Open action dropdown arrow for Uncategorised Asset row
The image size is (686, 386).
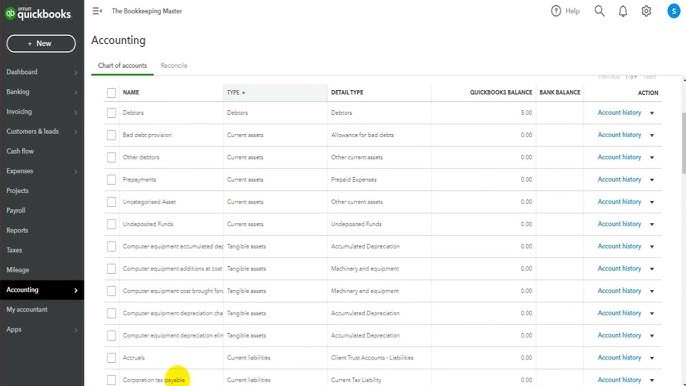652,202
